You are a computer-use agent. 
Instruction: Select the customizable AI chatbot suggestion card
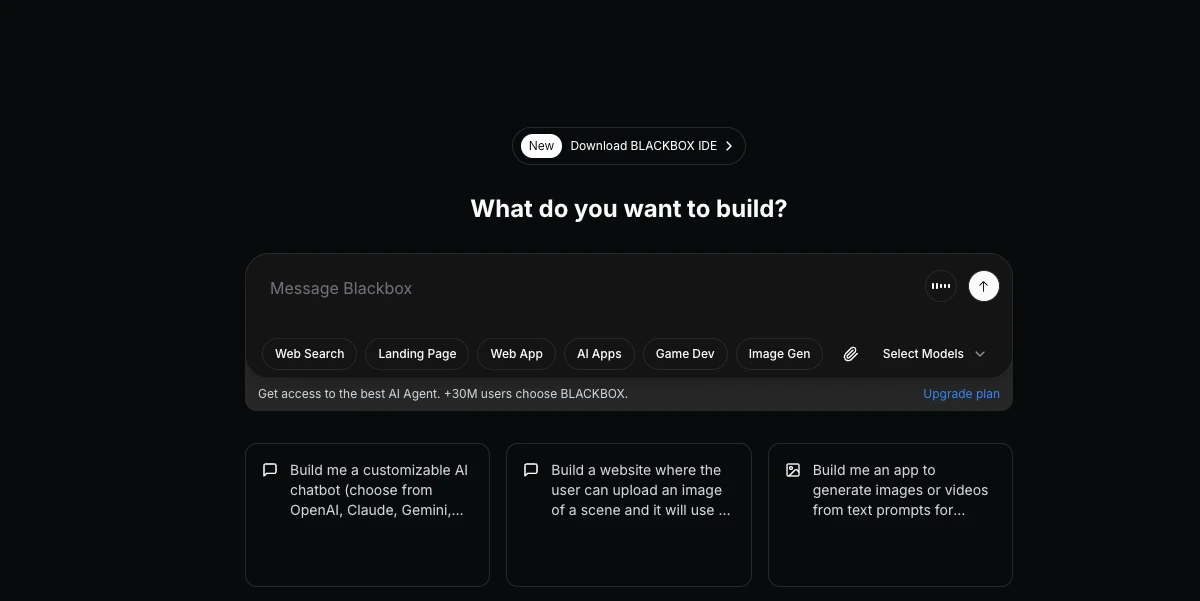[x=367, y=514]
